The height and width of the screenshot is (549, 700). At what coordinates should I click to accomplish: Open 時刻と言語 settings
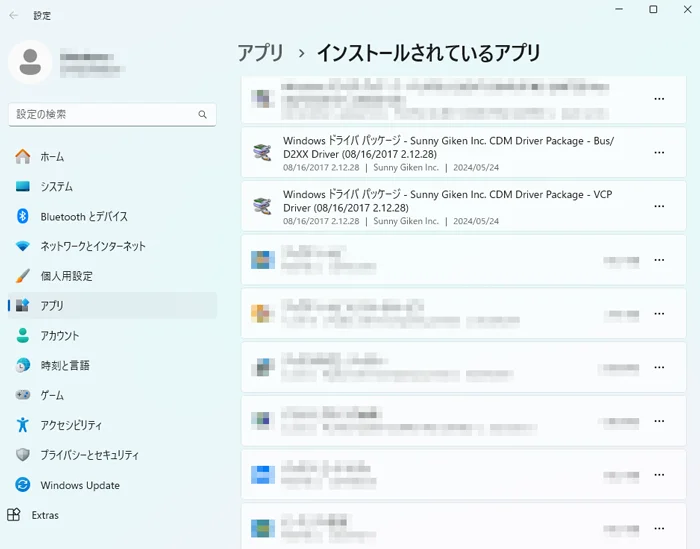pos(112,365)
